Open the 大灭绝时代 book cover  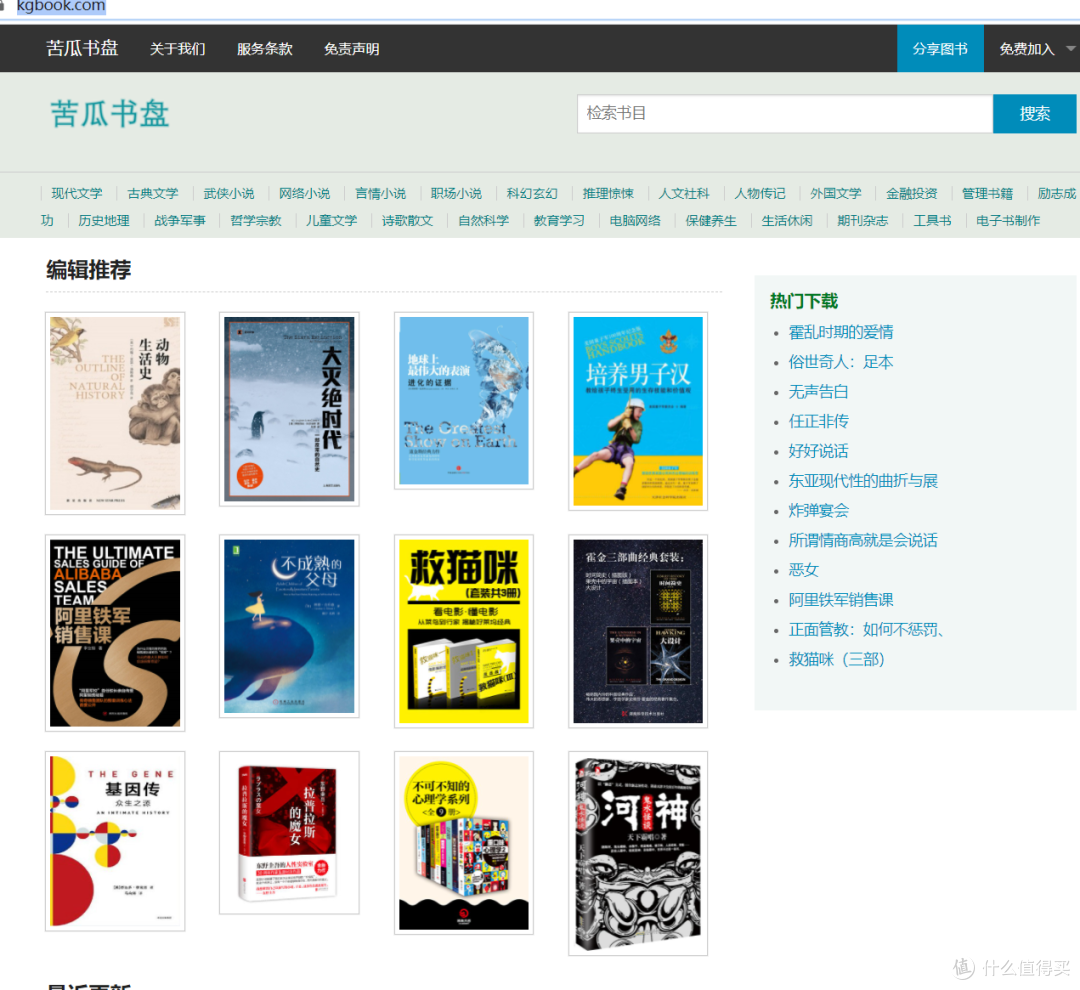[289, 409]
